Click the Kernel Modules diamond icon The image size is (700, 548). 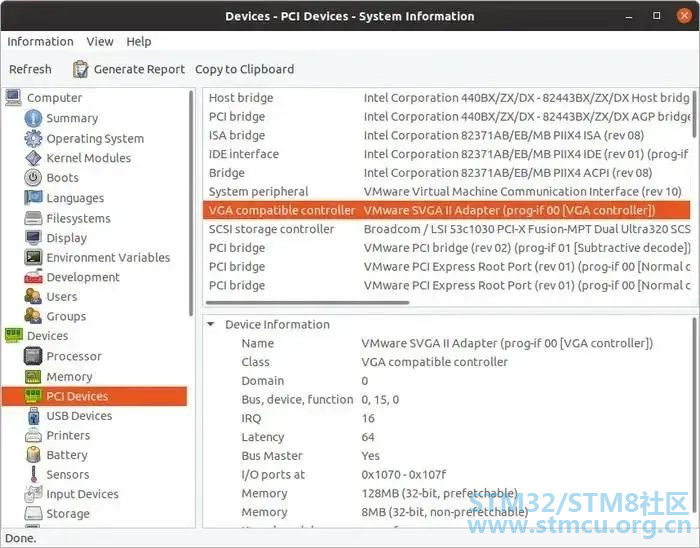[33, 158]
